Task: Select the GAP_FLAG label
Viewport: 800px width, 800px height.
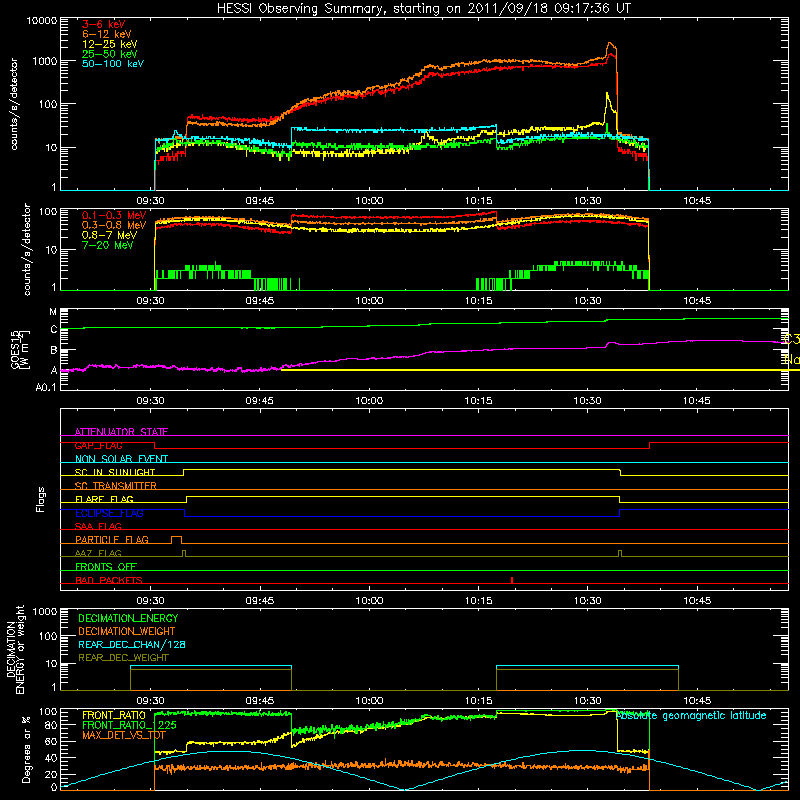Action: (98, 445)
